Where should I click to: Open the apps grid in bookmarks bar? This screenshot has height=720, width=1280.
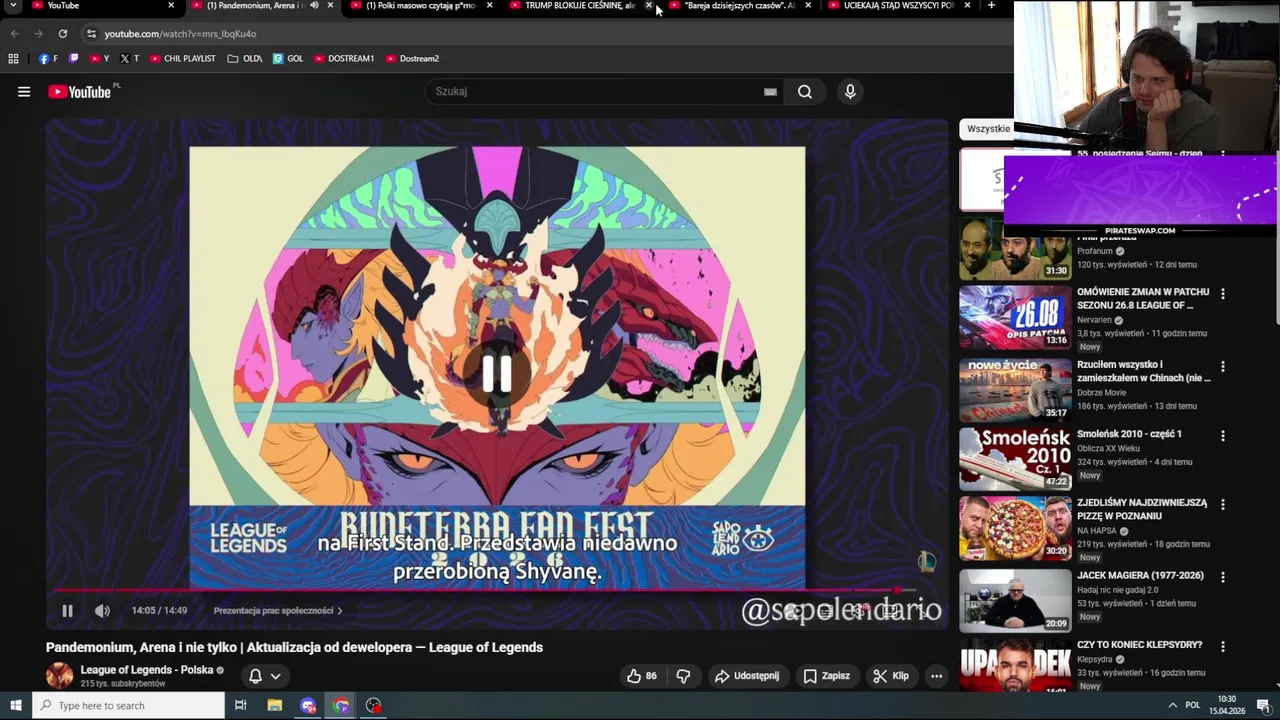pos(13,59)
